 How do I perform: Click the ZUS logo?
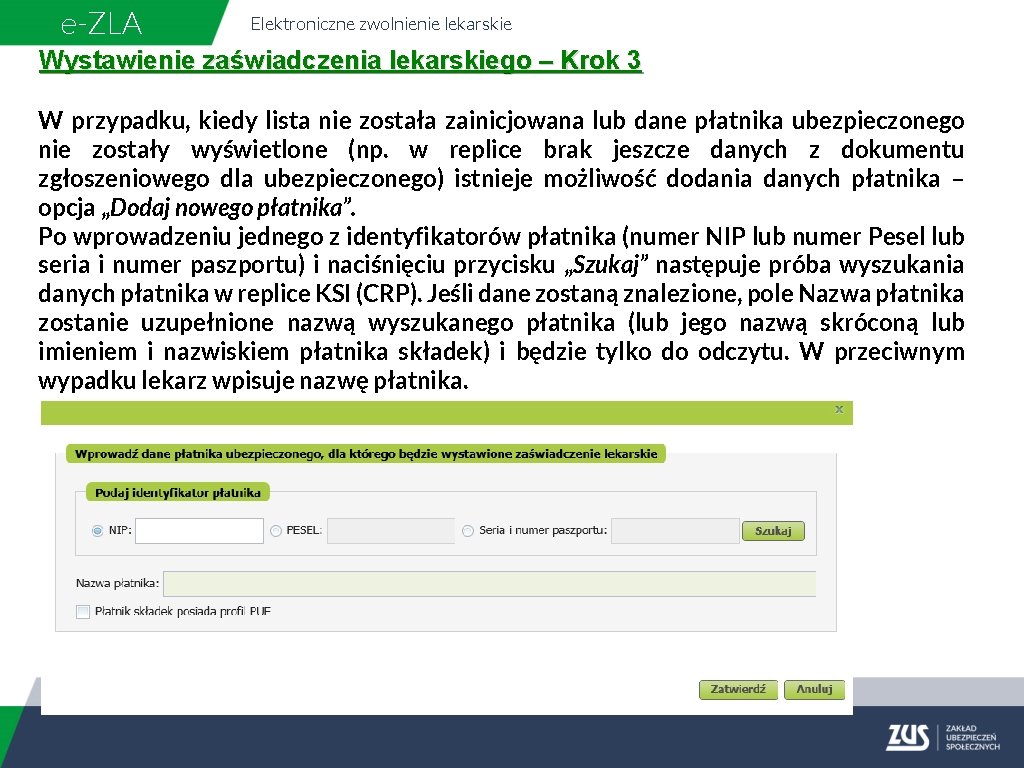tap(907, 737)
